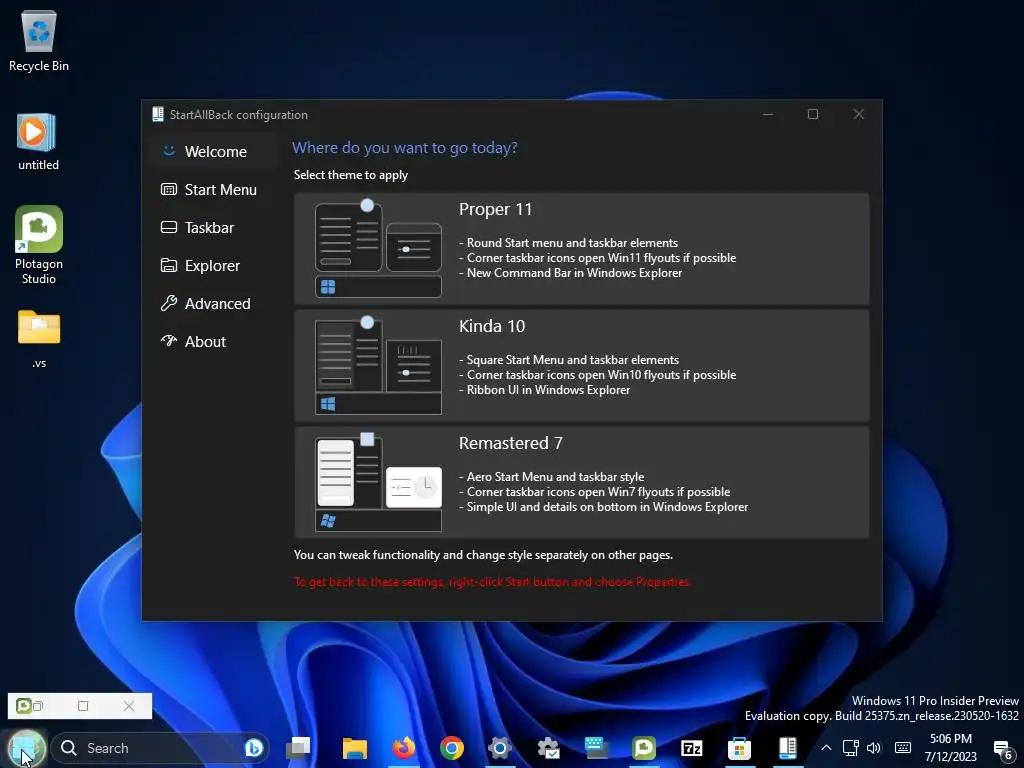Select the Plotagon Studio desktop shortcut

pyautogui.click(x=39, y=245)
